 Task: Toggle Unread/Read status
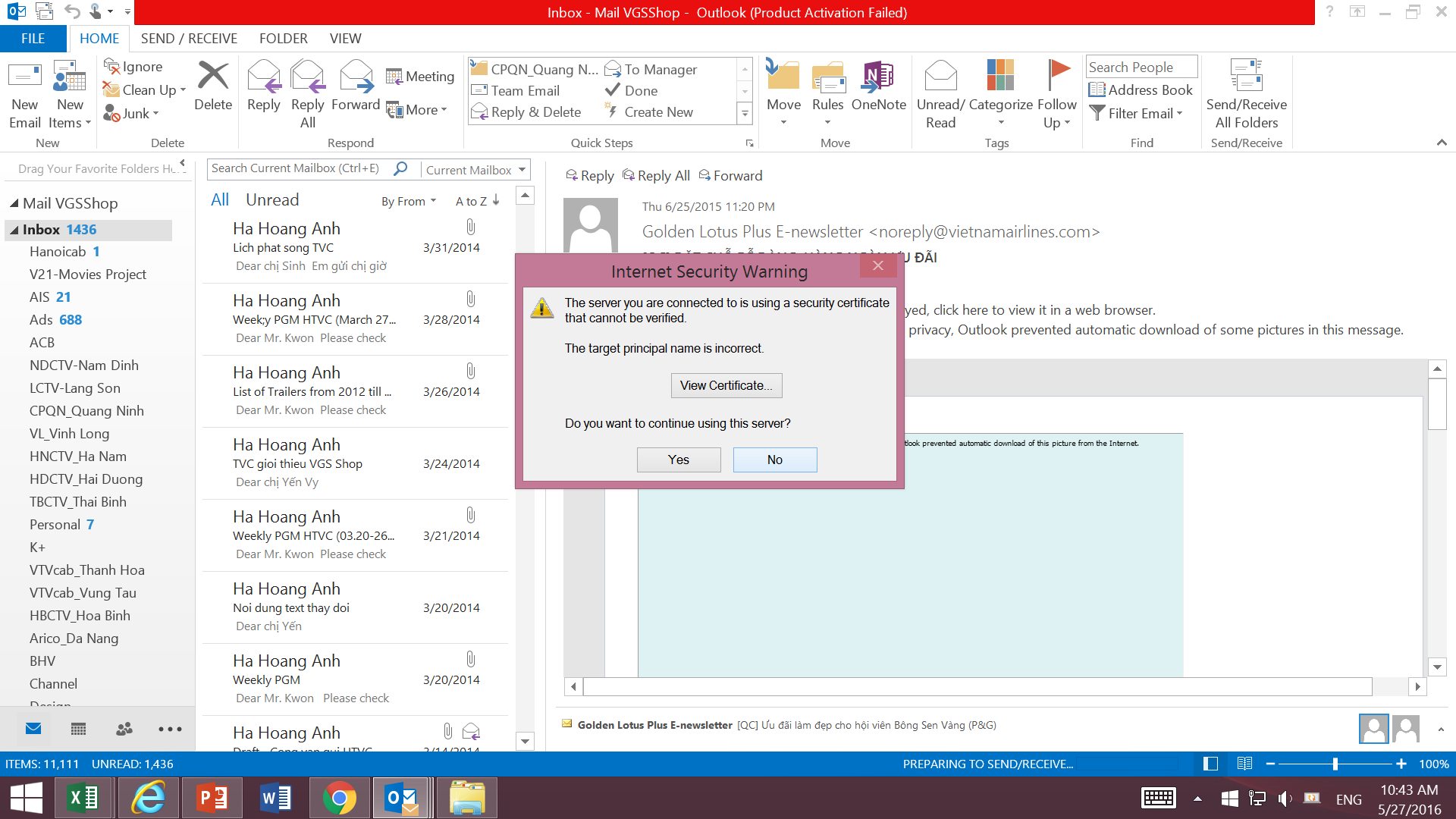[940, 94]
